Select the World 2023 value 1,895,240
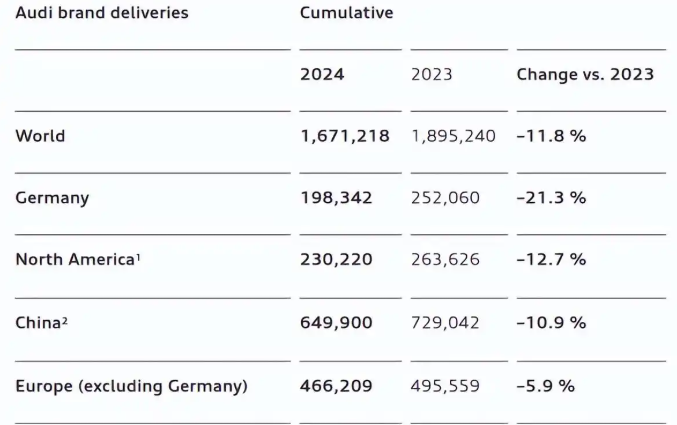 tap(453, 136)
